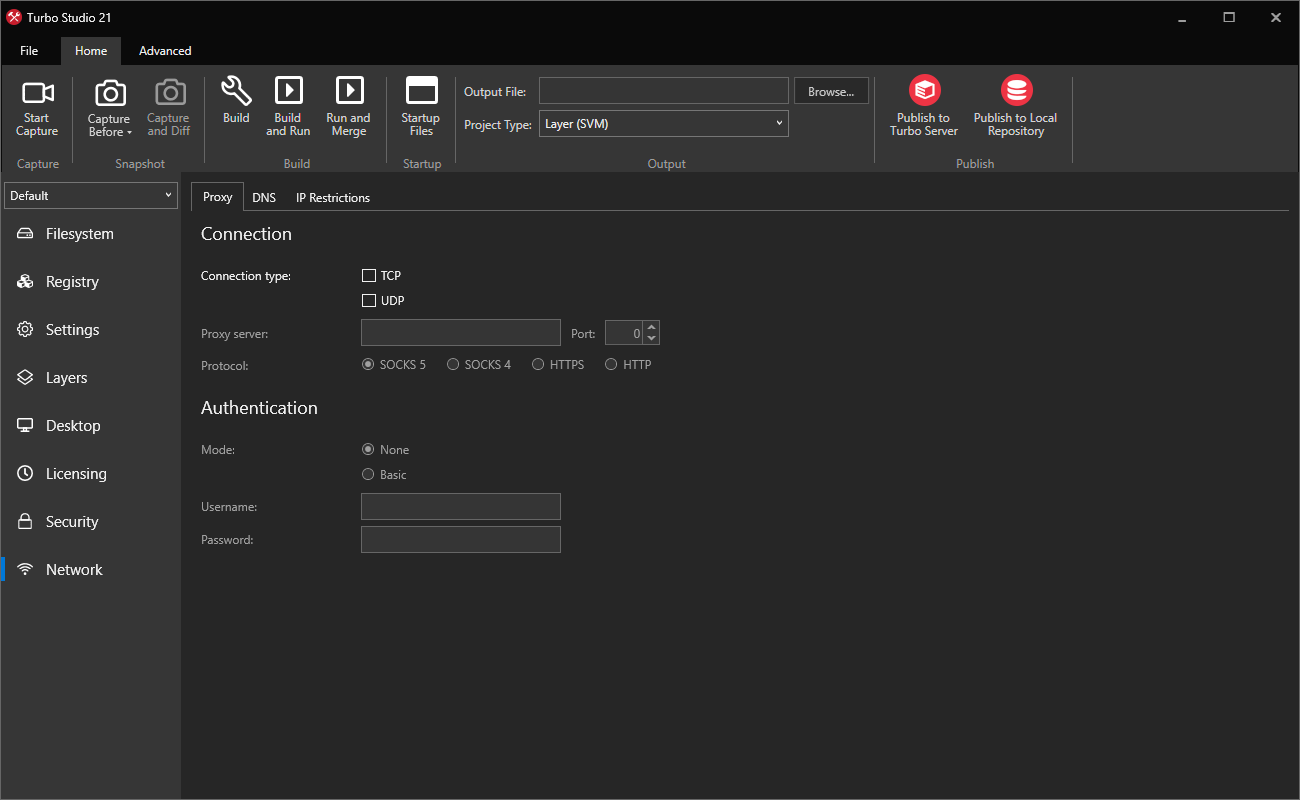Enable the UDP connection type

(x=368, y=300)
